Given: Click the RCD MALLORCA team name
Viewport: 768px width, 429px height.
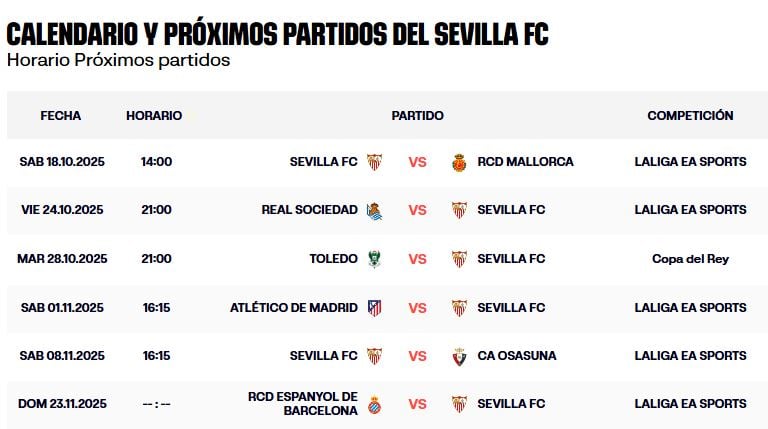Looking at the screenshot, I should [525, 162].
